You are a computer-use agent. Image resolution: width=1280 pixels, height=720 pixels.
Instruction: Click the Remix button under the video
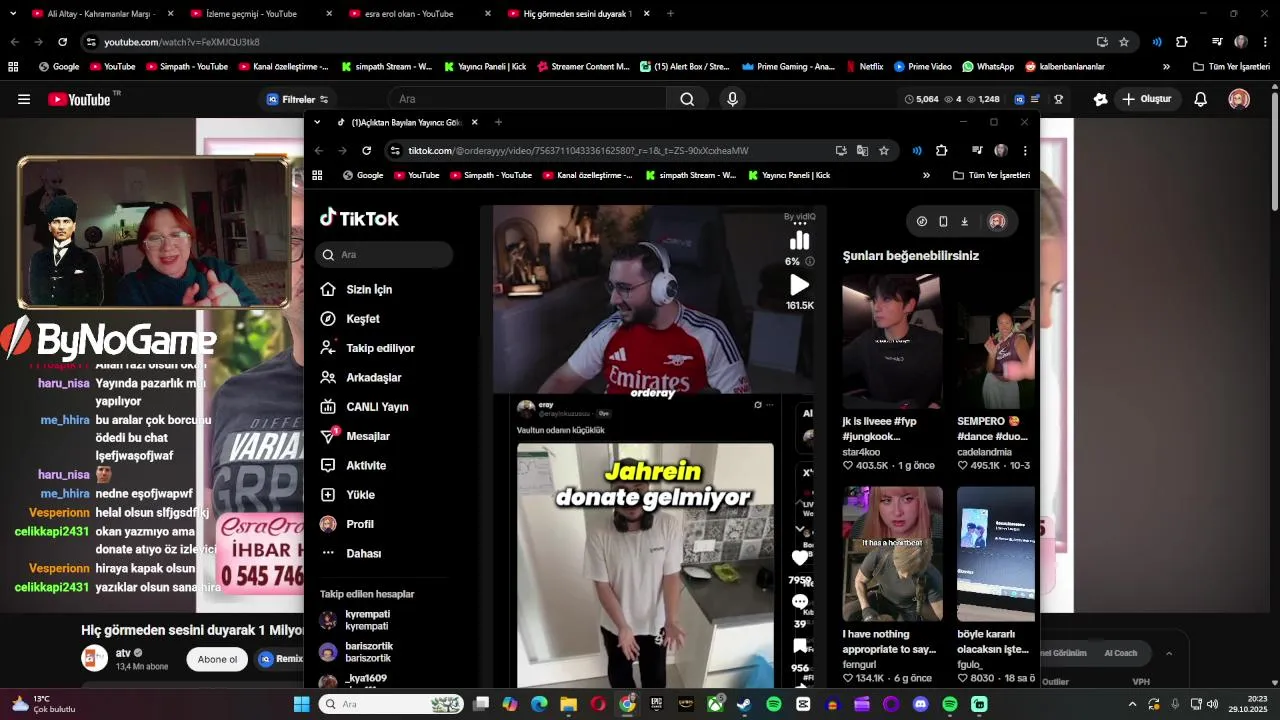281,659
